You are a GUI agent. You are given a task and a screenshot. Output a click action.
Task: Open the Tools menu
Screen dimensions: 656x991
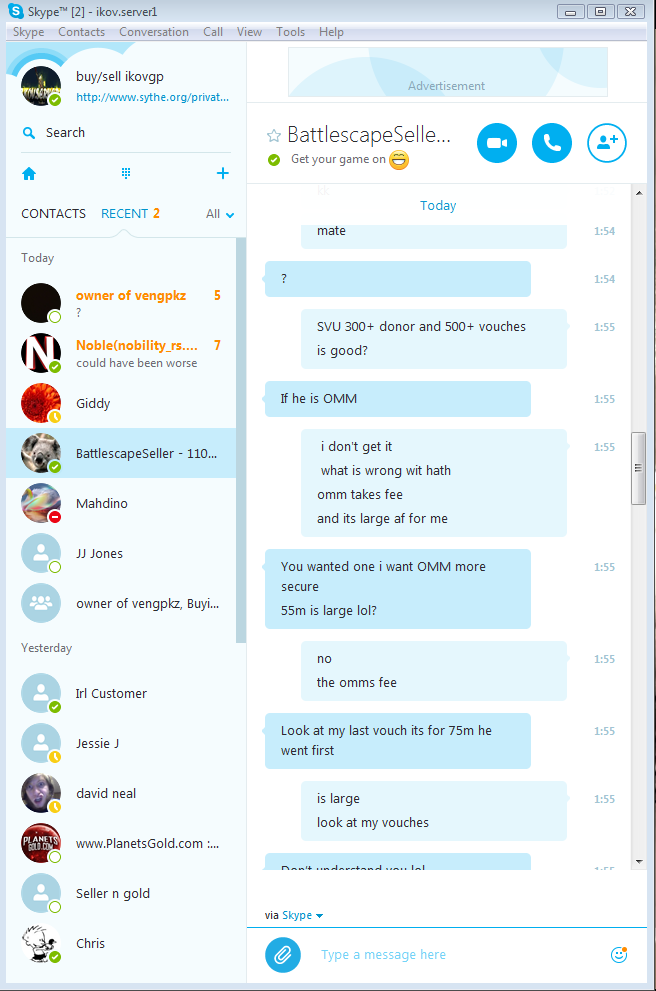pyautogui.click(x=290, y=32)
